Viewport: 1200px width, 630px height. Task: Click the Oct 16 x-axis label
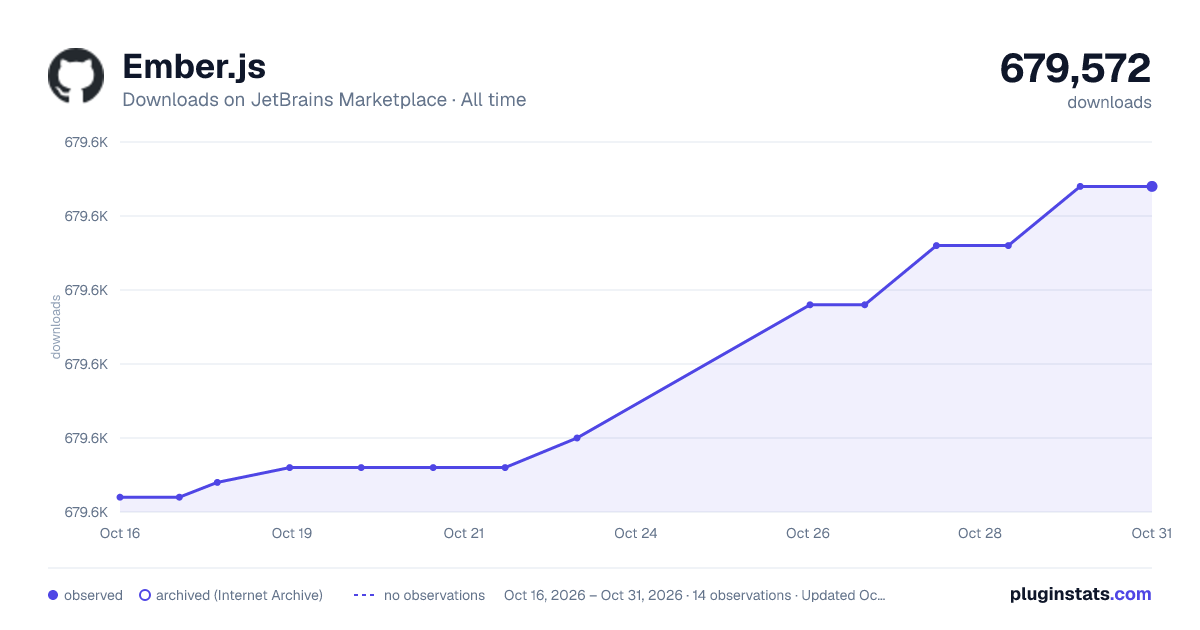tap(120, 533)
